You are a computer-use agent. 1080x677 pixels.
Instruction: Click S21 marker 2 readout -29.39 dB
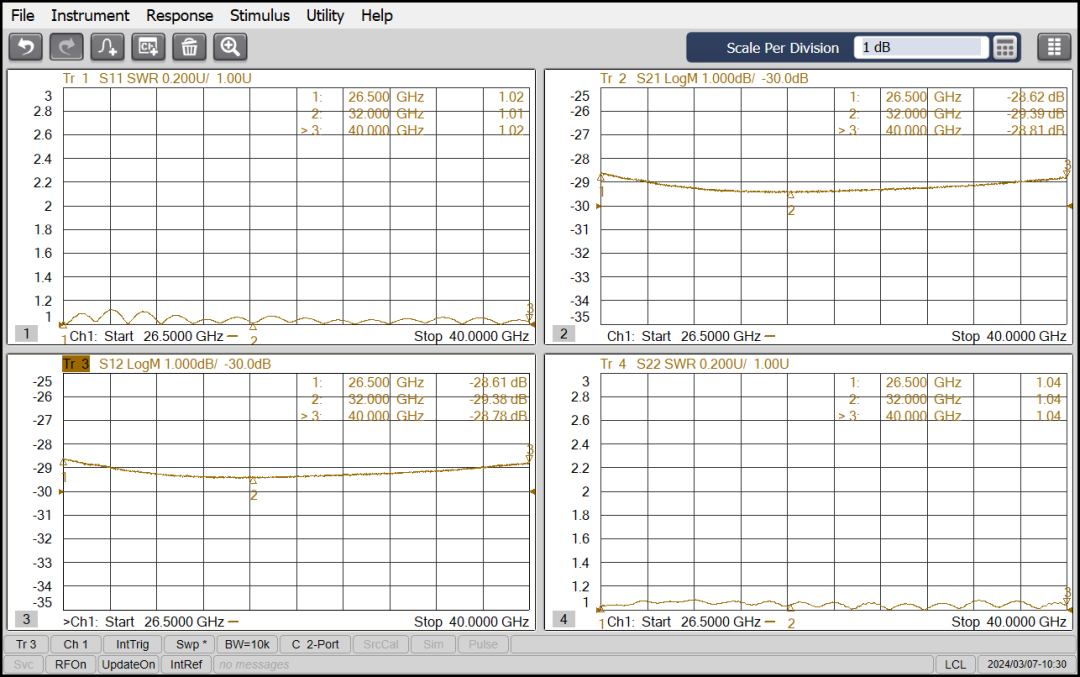(1035, 114)
